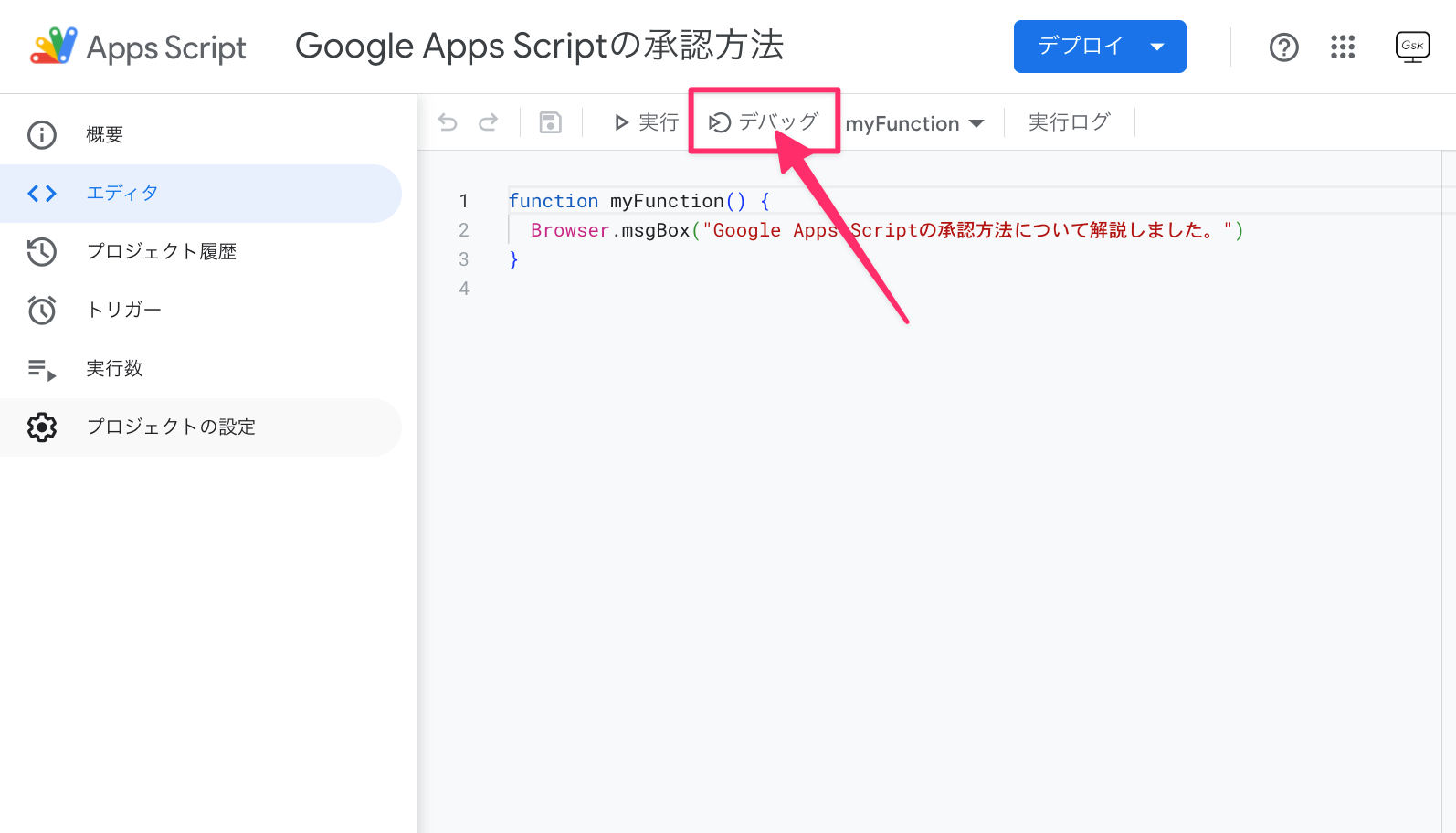Click the エディタ code brackets icon

point(42,193)
